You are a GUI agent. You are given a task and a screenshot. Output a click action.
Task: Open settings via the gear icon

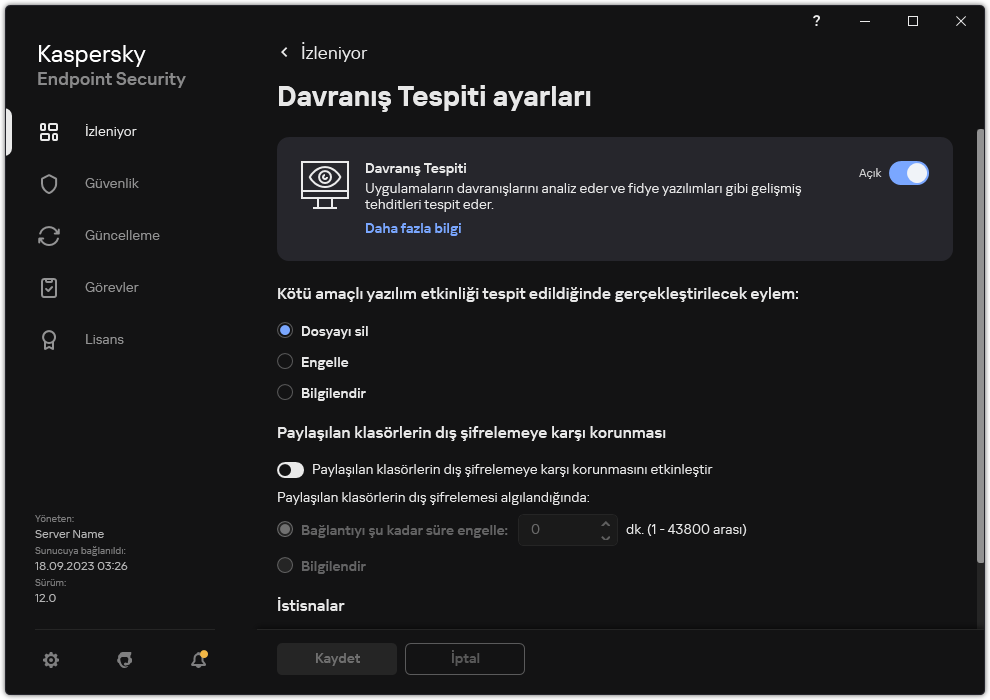coord(51,660)
